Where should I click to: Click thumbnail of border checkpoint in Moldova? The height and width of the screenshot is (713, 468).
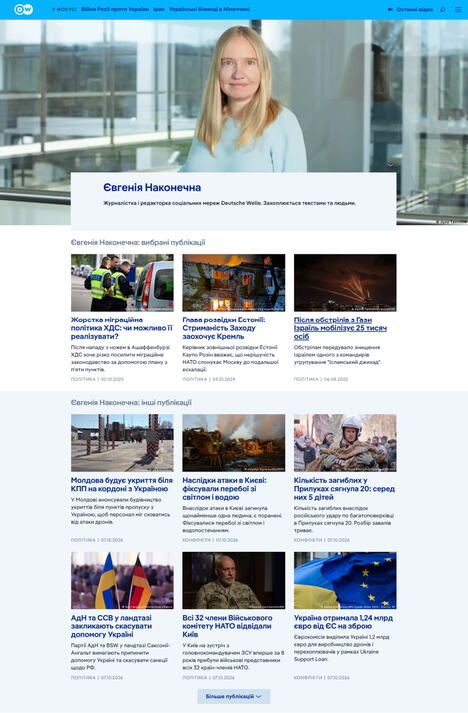(122, 443)
